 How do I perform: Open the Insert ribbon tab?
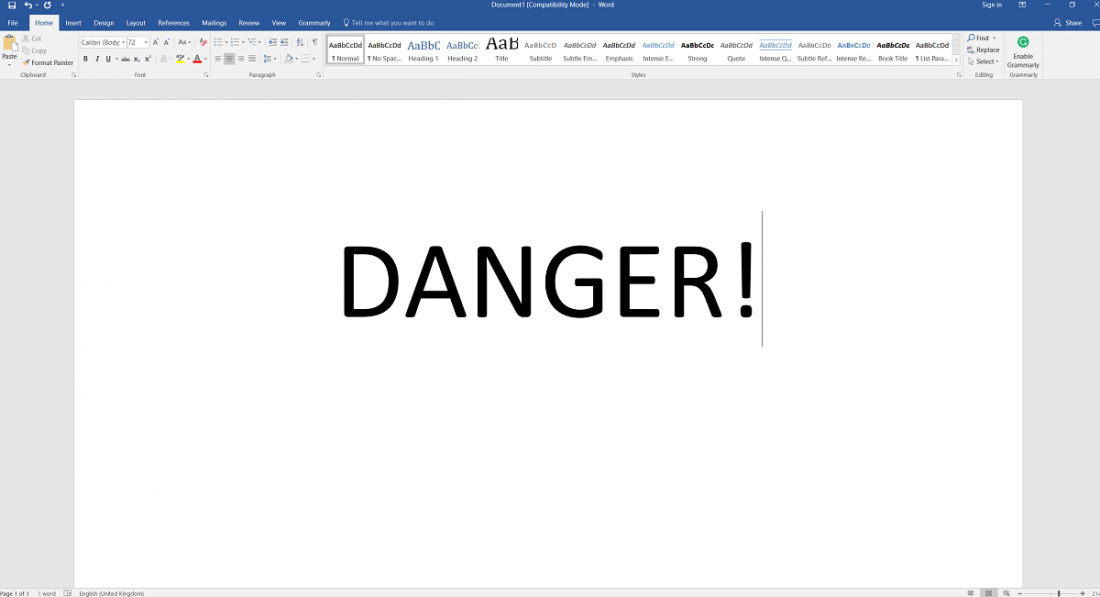pos(73,23)
